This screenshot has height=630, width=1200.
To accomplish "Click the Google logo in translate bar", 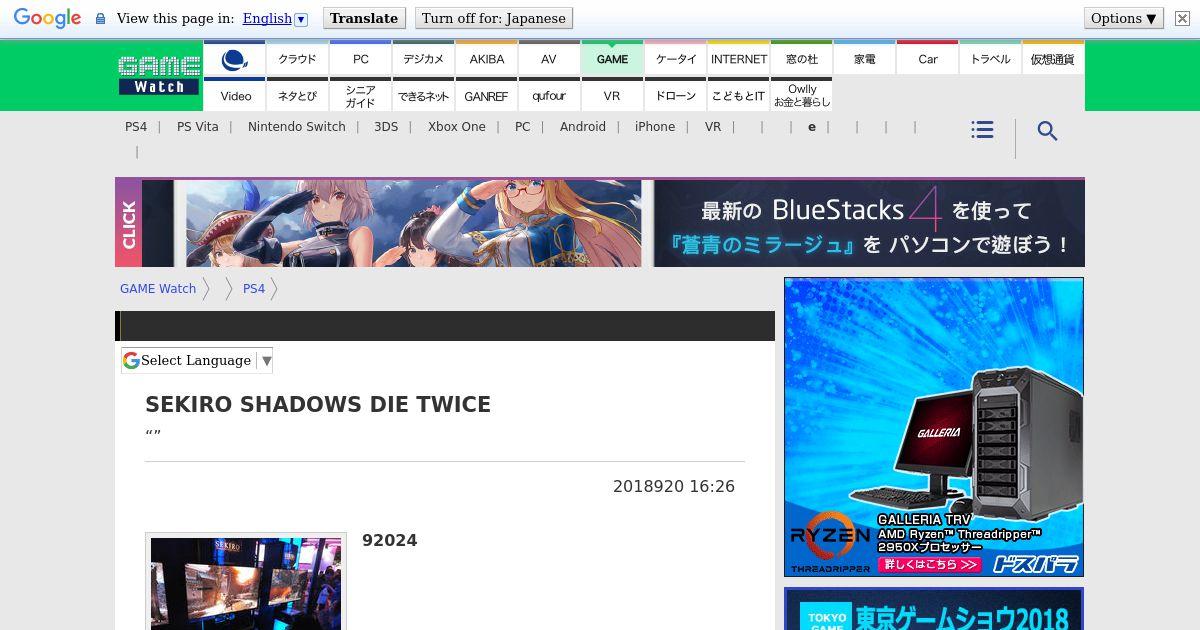I will pos(47,18).
